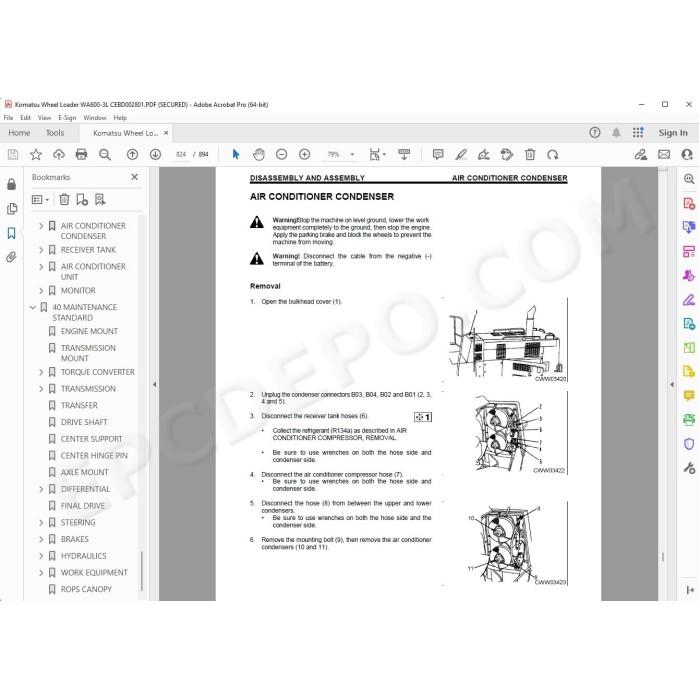Open the ENGINE MOUNT bookmark

point(89,331)
